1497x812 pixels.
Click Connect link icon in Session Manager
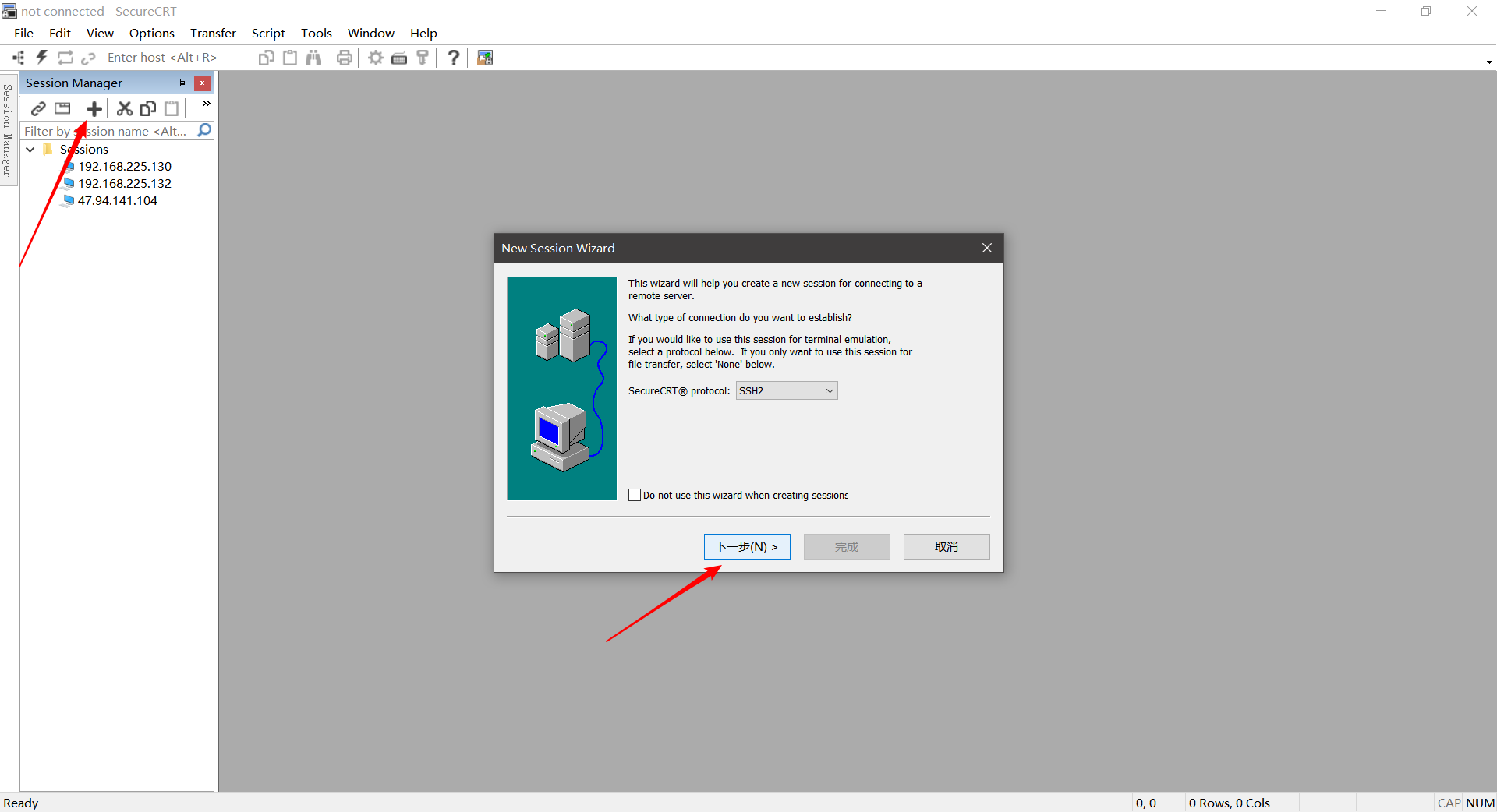point(38,108)
